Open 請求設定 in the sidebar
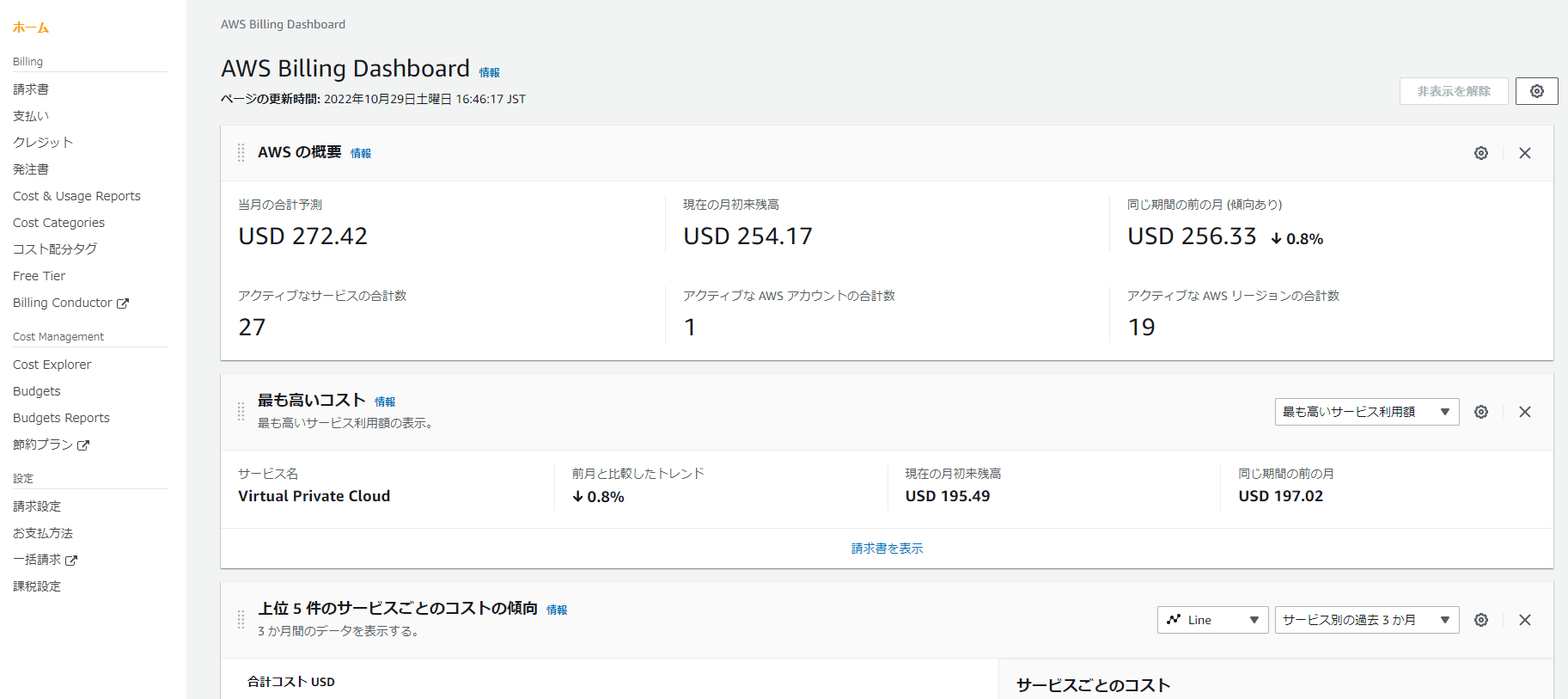This screenshot has width=1568, height=699. pyautogui.click(x=37, y=506)
